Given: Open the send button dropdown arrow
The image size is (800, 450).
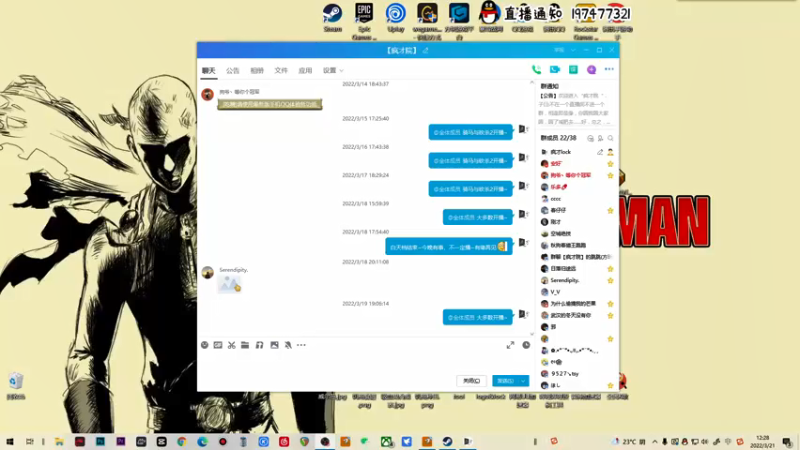Looking at the screenshot, I should coord(523,381).
